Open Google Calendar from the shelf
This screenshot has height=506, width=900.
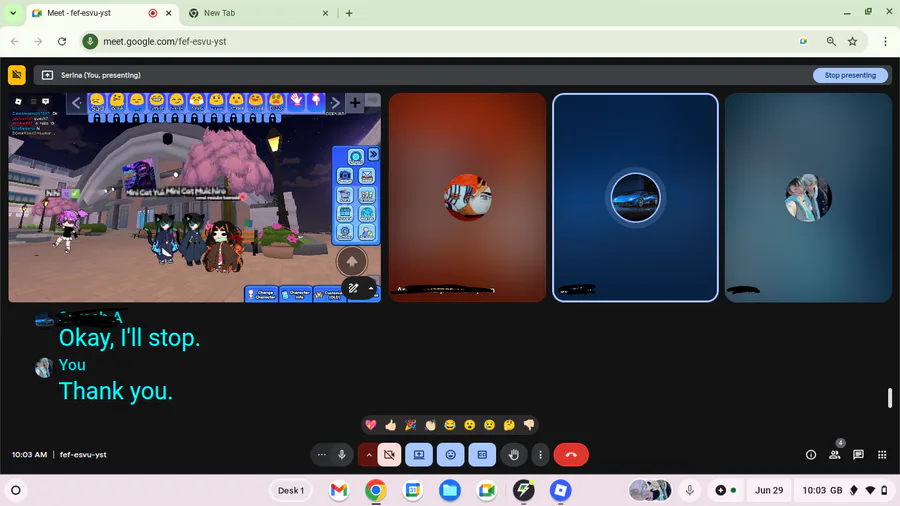[x=413, y=491]
